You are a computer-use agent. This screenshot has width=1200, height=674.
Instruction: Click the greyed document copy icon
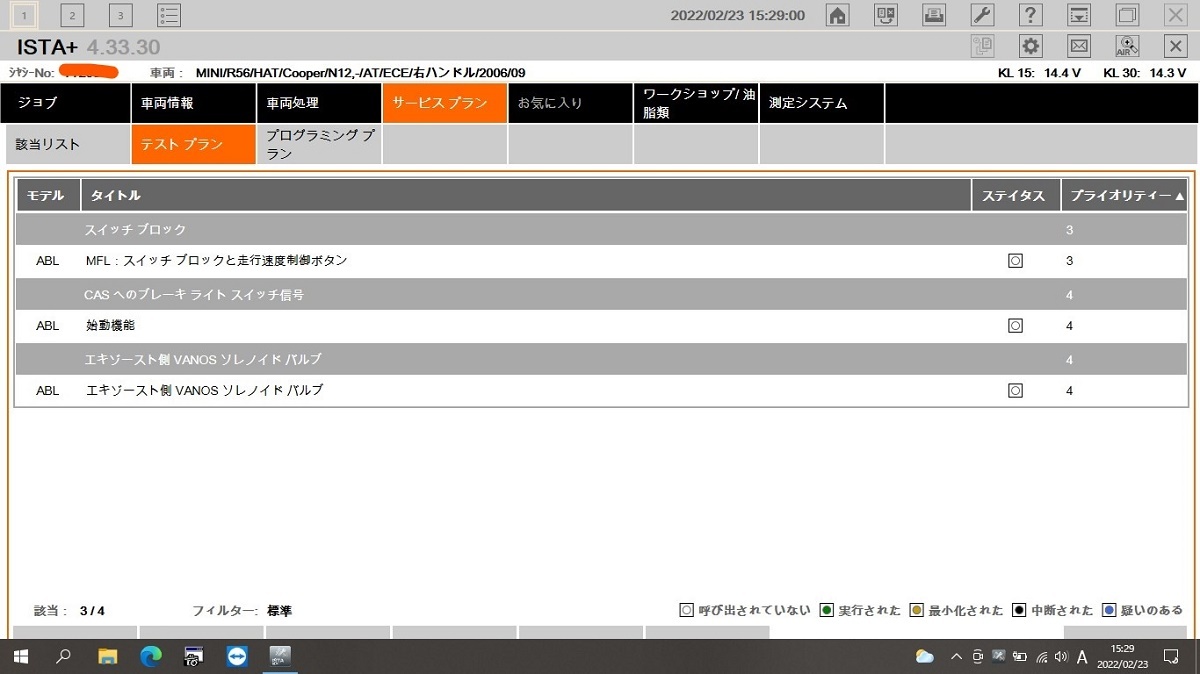point(982,46)
